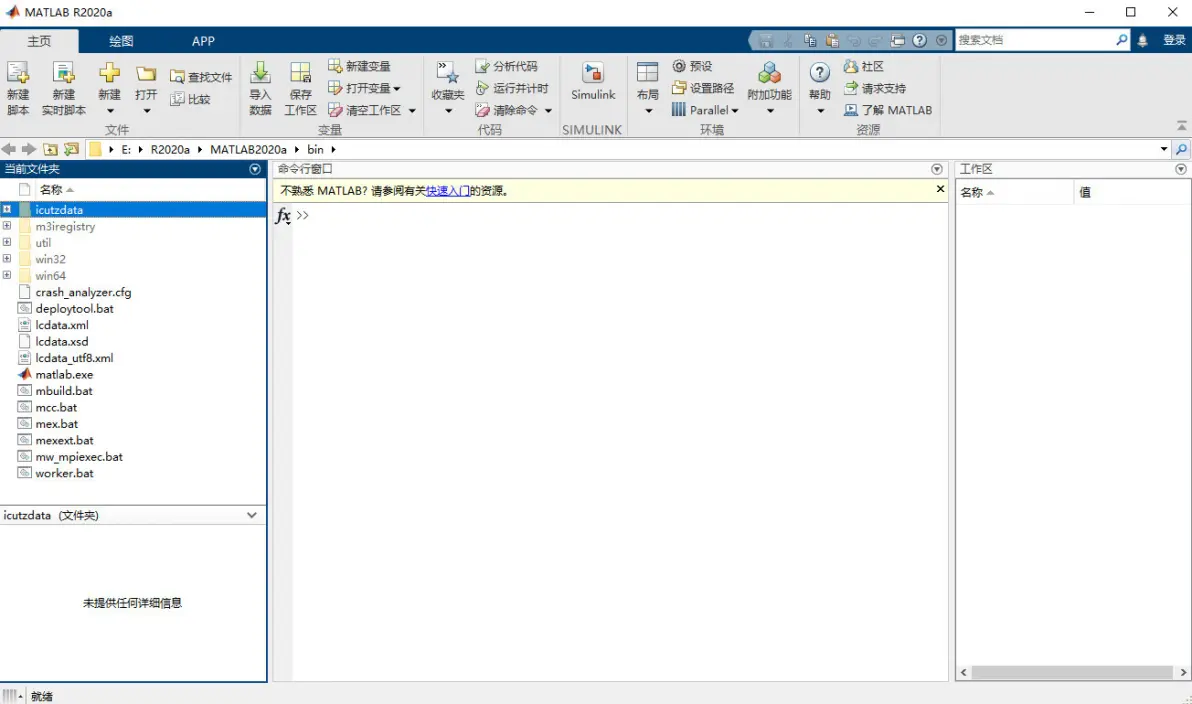Click 请求支持 (Request Support)
The height and width of the screenshot is (704, 1192).
click(875, 88)
